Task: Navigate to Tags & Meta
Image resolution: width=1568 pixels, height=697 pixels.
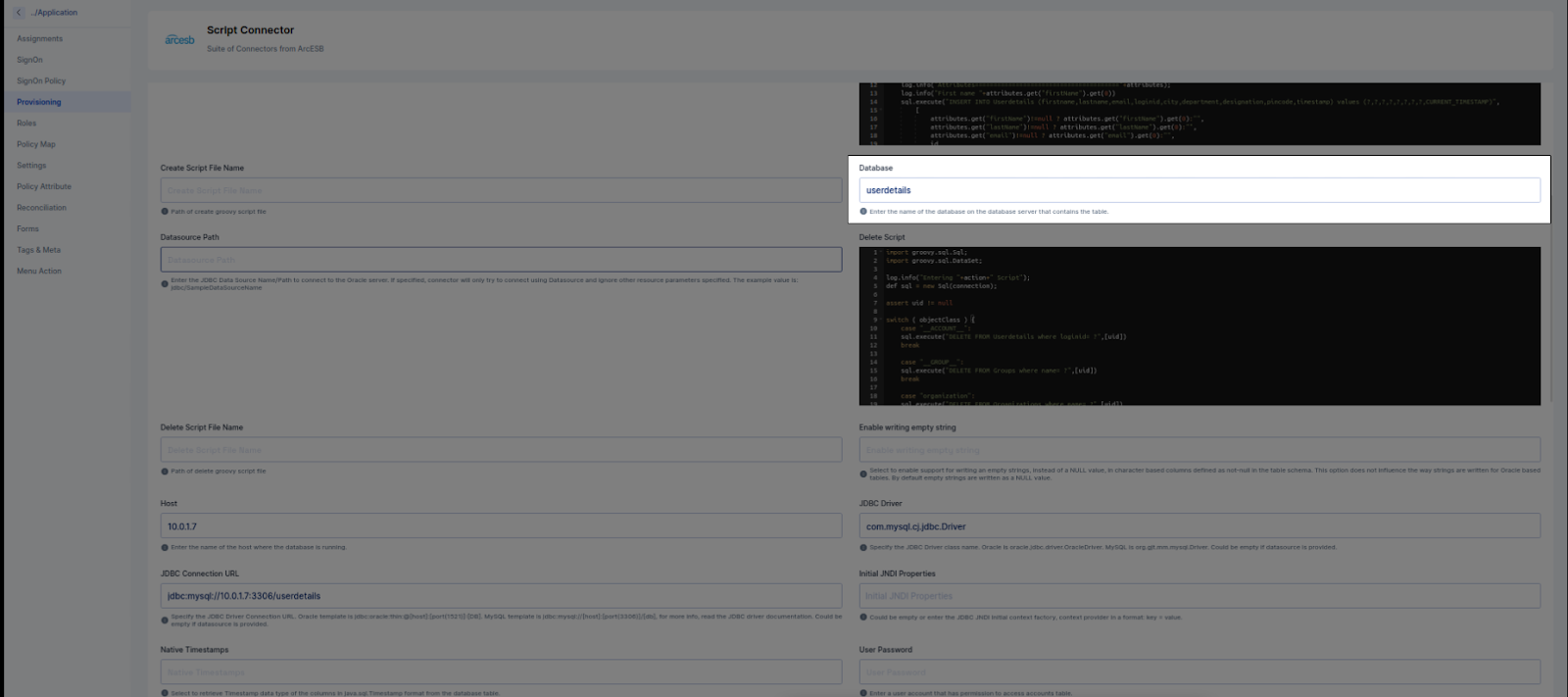Action: (x=38, y=250)
